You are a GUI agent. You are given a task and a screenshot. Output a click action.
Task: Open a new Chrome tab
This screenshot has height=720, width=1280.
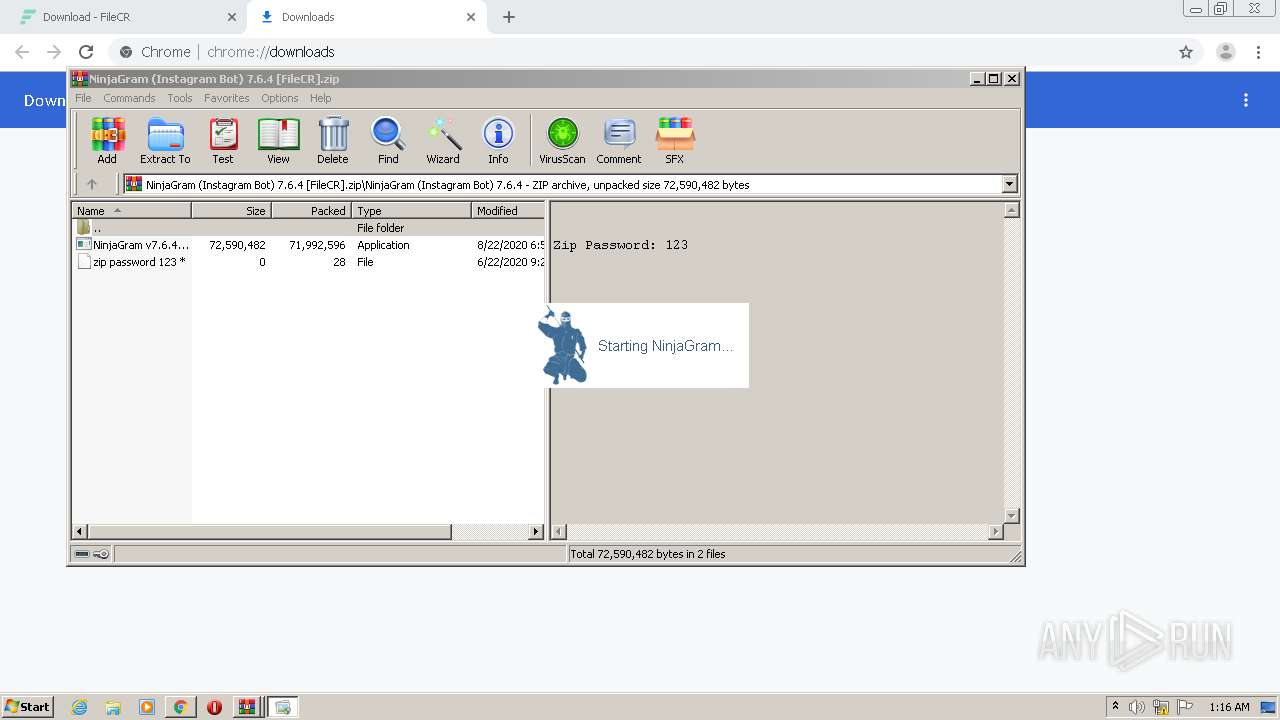click(509, 17)
